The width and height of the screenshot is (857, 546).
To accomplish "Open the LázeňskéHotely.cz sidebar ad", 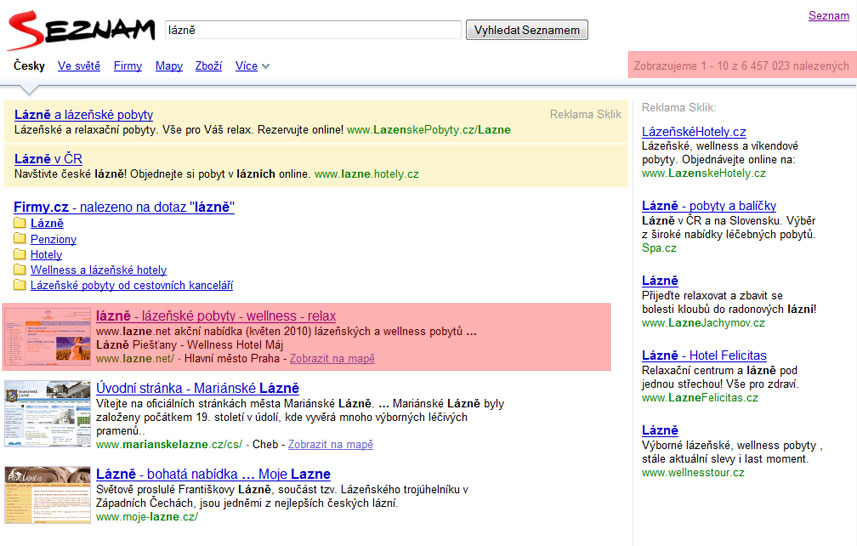I will pos(694,132).
